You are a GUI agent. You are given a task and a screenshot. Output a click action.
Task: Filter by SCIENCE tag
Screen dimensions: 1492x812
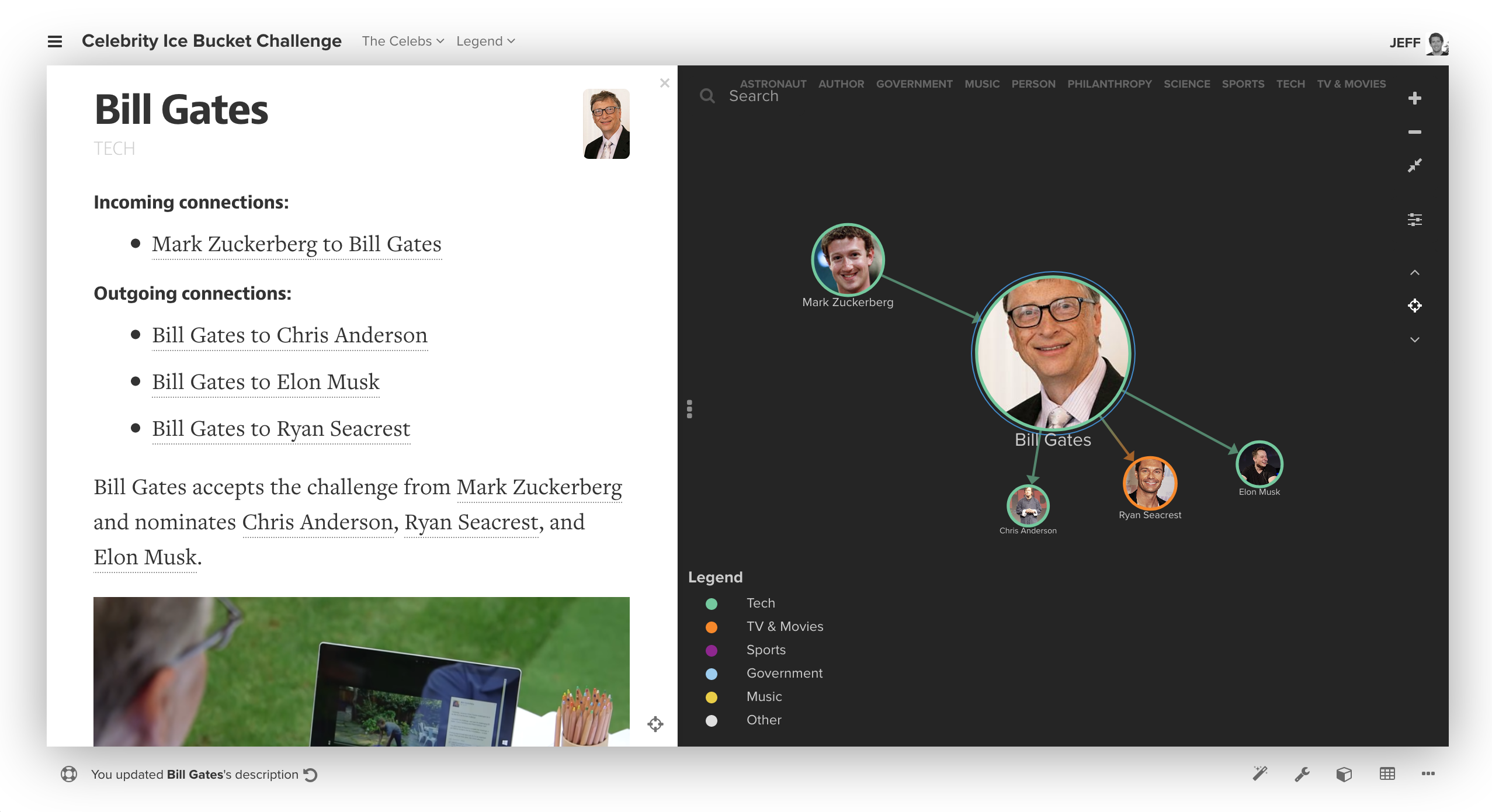pyautogui.click(x=1186, y=84)
